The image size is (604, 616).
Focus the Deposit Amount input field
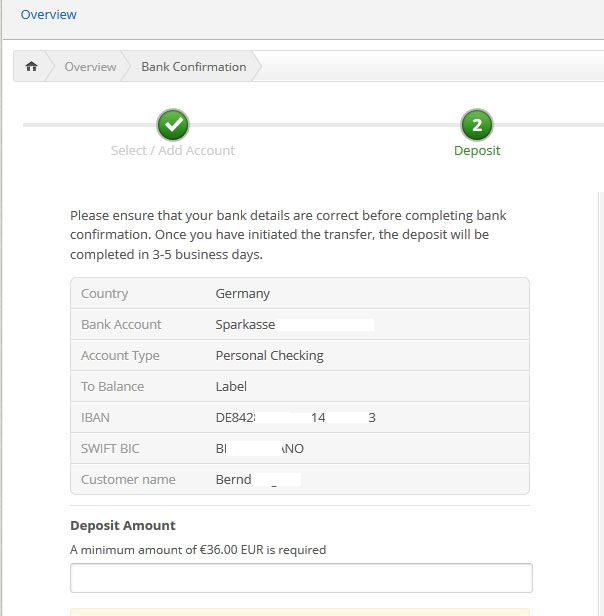click(x=301, y=578)
